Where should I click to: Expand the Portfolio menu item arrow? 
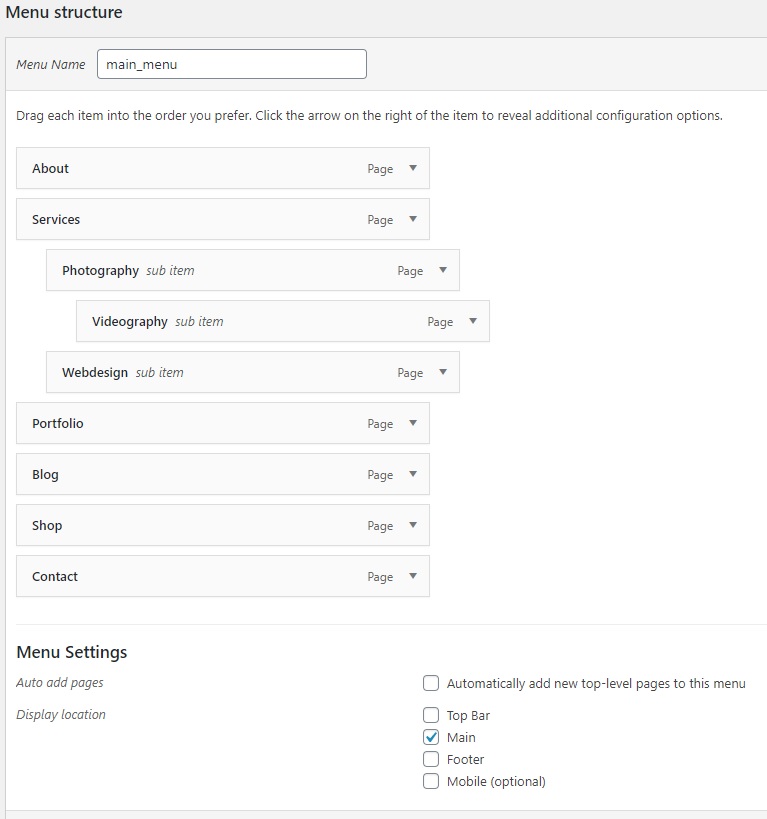click(x=413, y=423)
